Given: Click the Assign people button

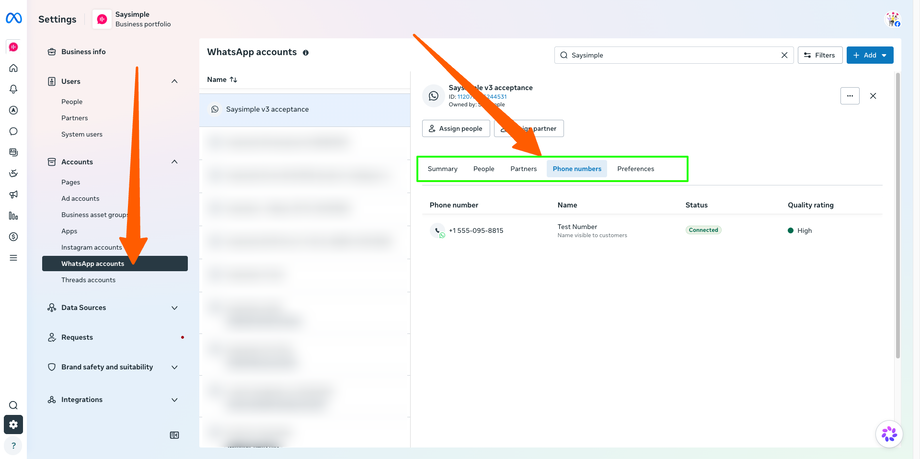Looking at the screenshot, I should 456,129.
